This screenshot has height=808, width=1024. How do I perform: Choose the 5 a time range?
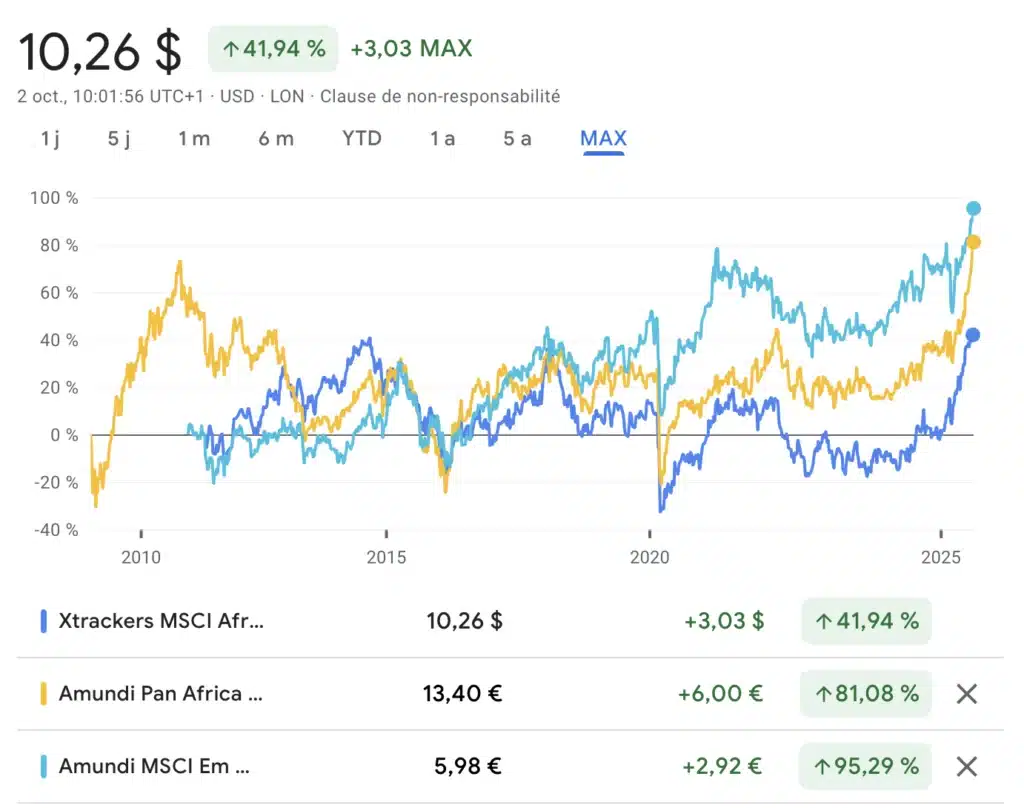pyautogui.click(x=517, y=138)
